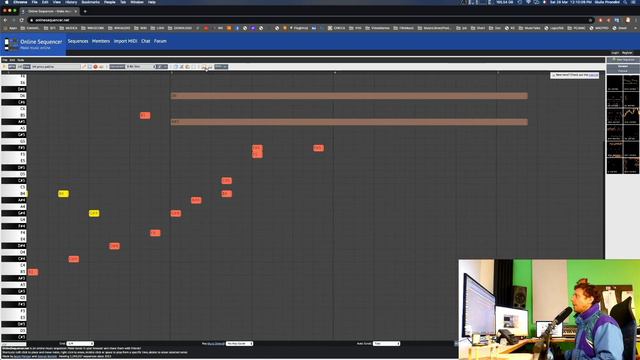Select the red A#4 note block
The height and width of the screenshot is (360, 640).
coord(196,200)
